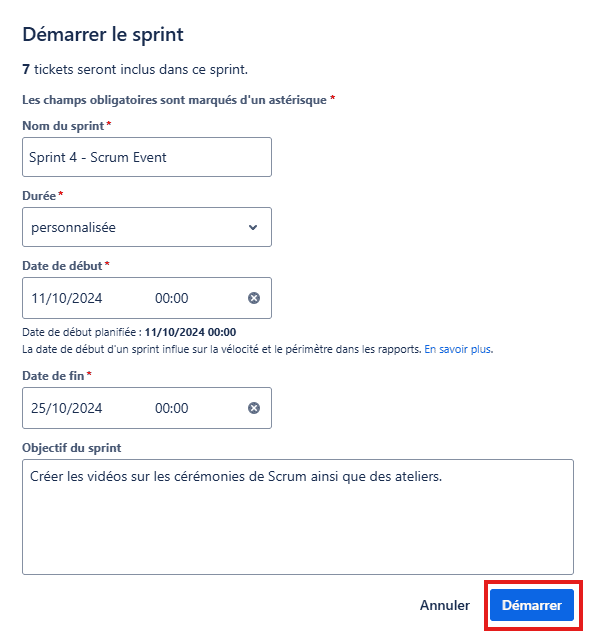596x642 pixels.
Task: Click the 'Objectif du sprint' label
Action: (x=72, y=448)
